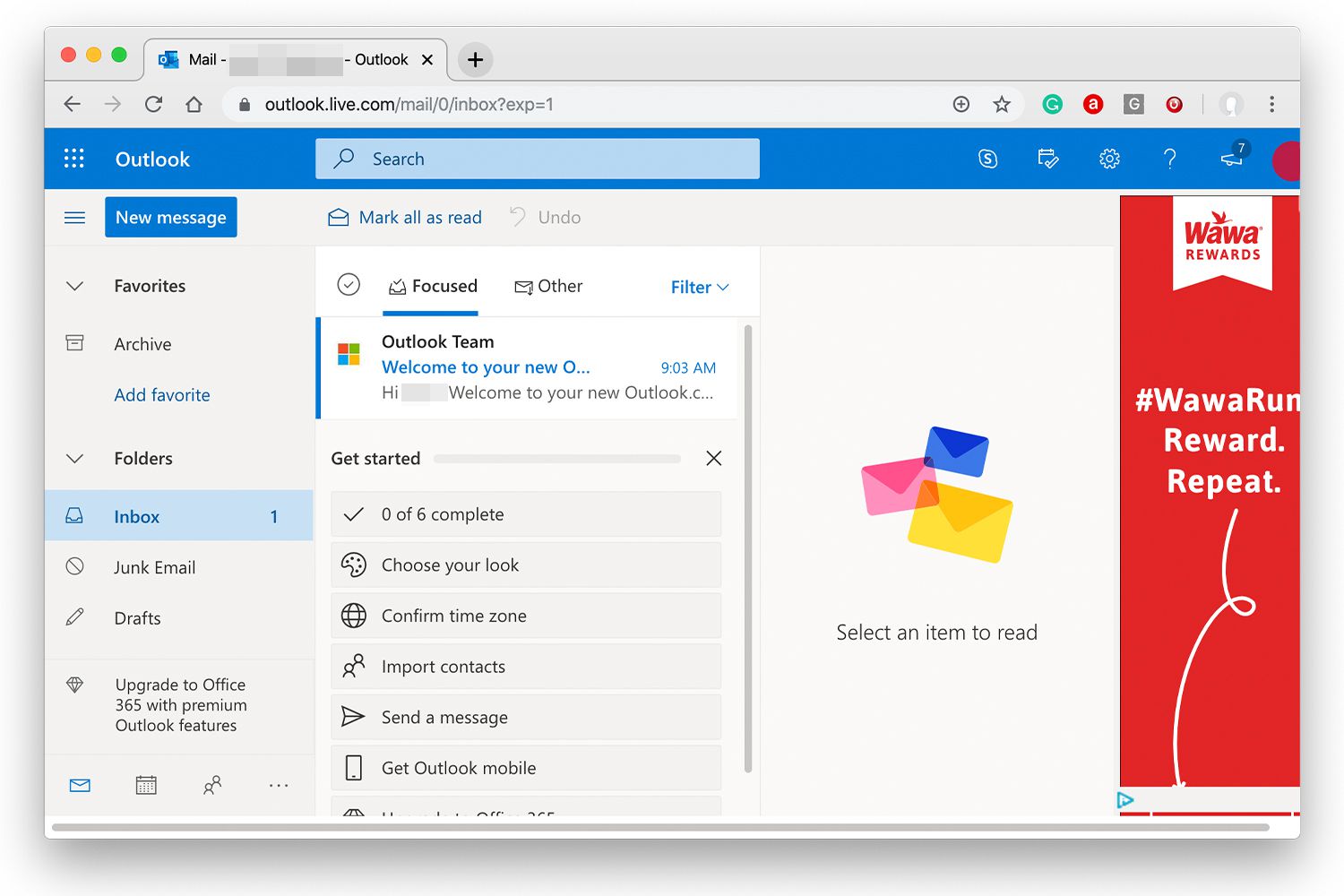Select the Send a message task
The width and height of the screenshot is (1344, 896).
click(526, 717)
